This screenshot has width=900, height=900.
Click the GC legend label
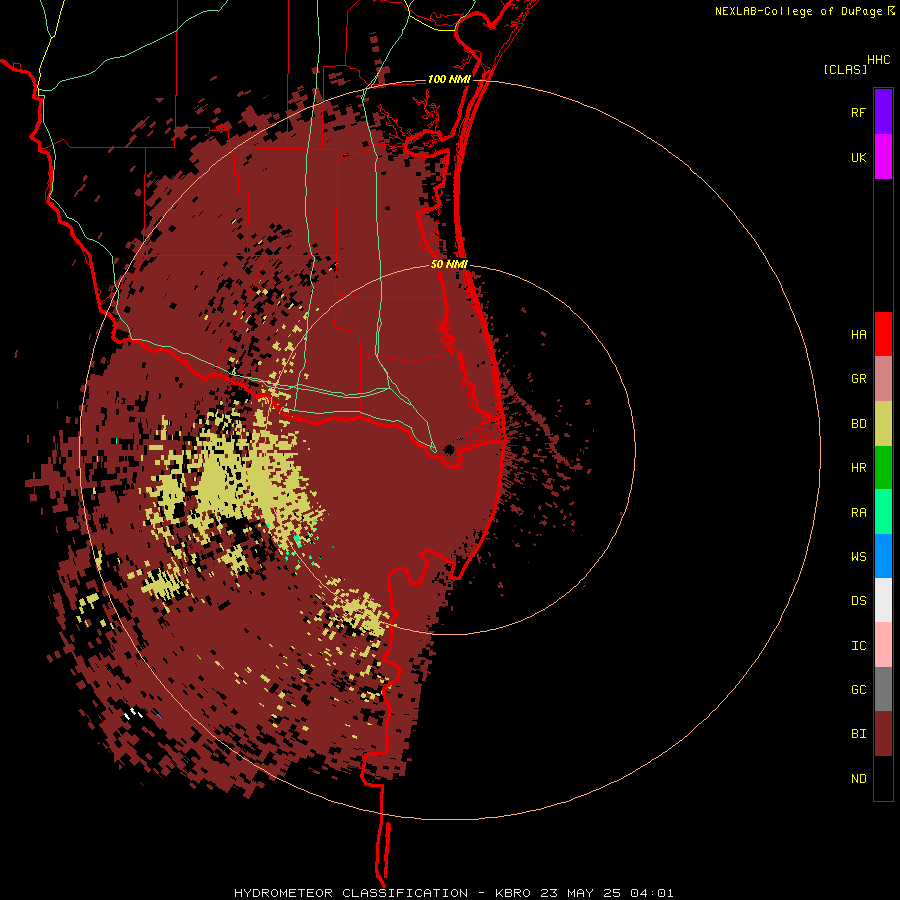[x=858, y=690]
